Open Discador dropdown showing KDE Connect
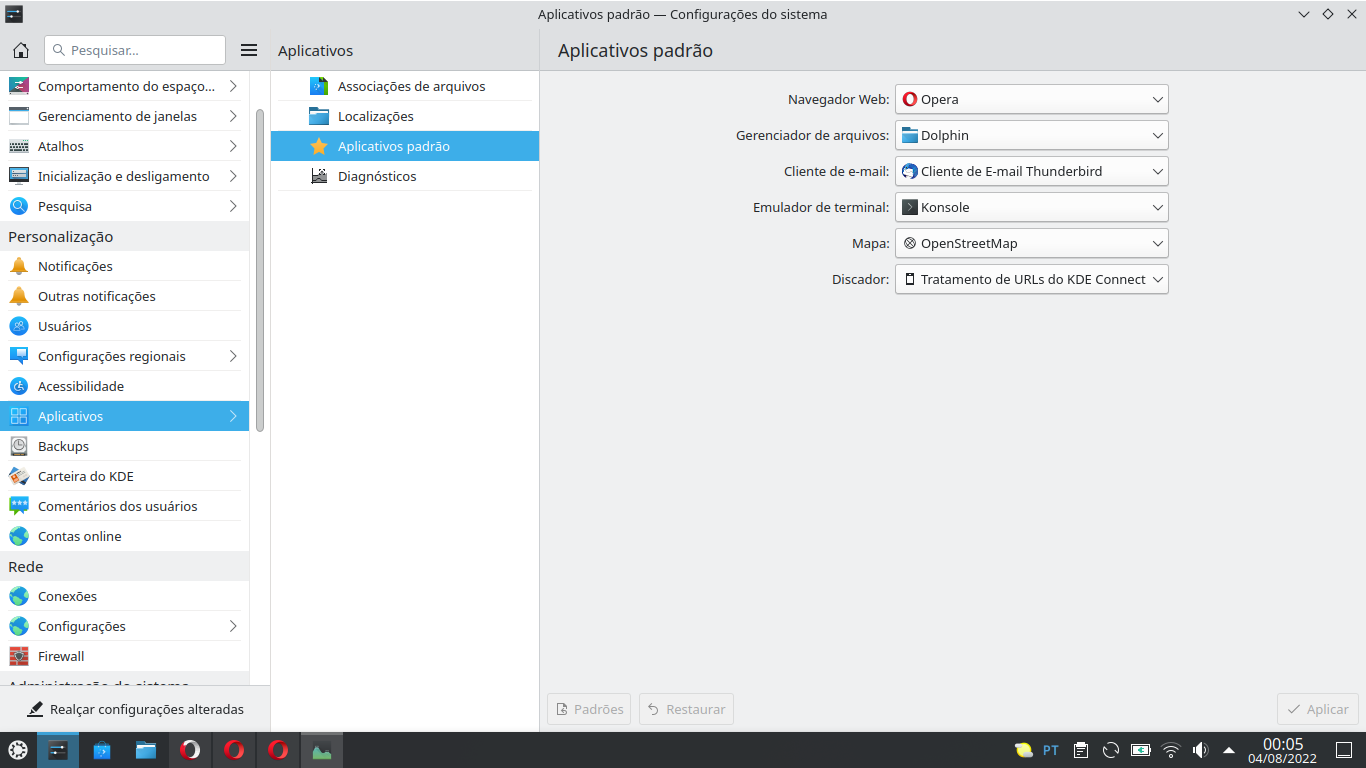Screen dimensions: 1366x768 (1032, 279)
